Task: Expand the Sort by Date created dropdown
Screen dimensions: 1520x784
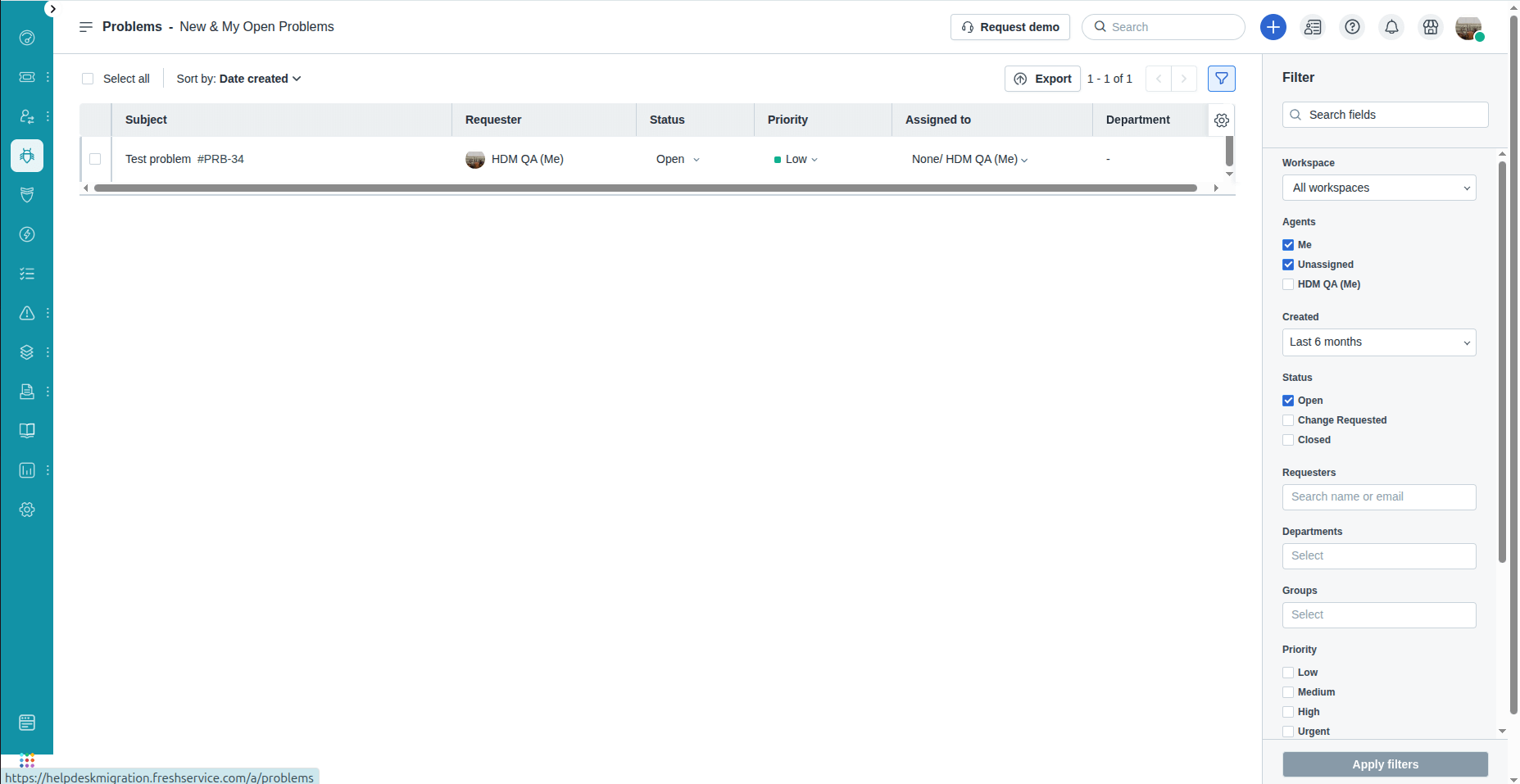Action: click(x=238, y=79)
